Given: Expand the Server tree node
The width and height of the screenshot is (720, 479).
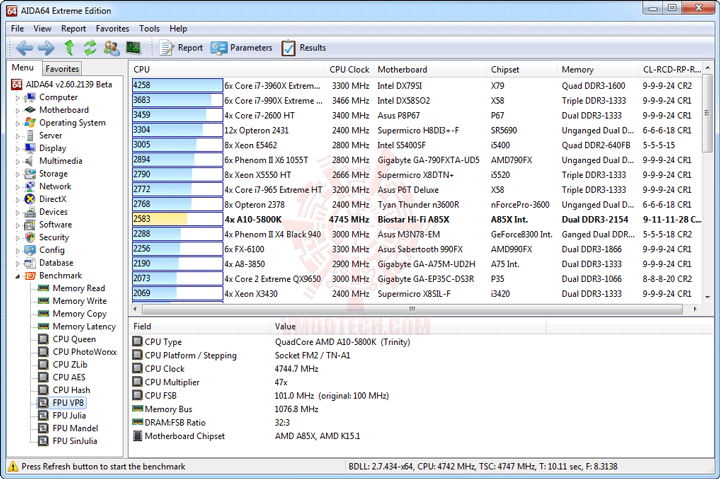Looking at the screenshot, I should pos(18,136).
